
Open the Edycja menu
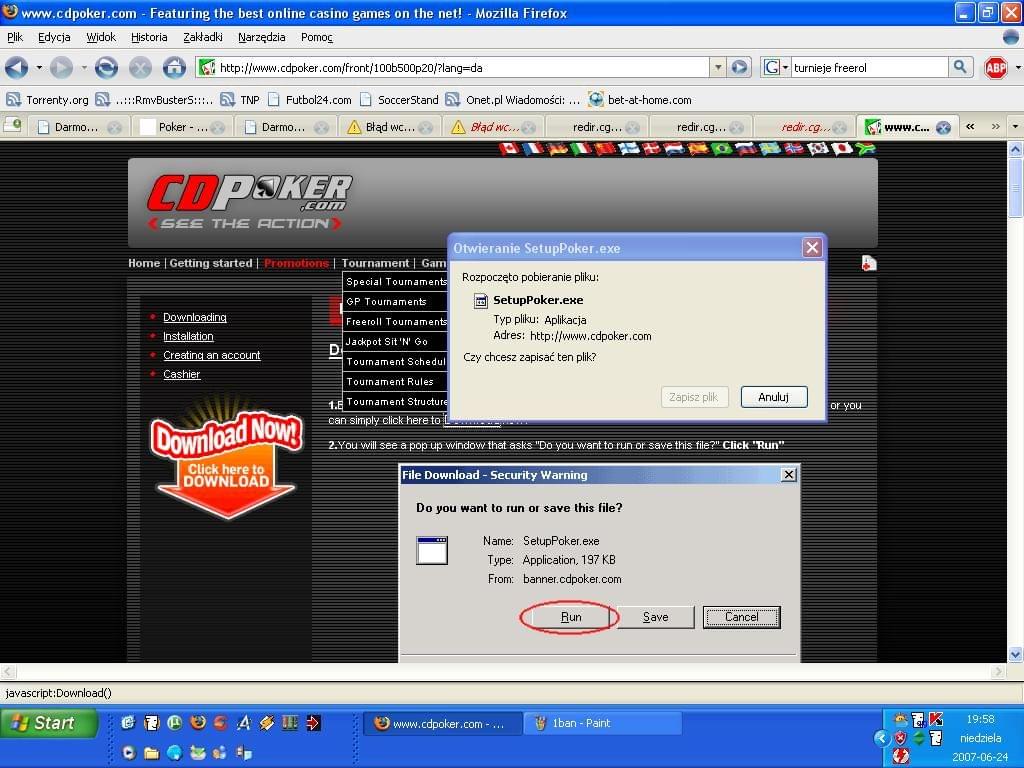[54, 37]
